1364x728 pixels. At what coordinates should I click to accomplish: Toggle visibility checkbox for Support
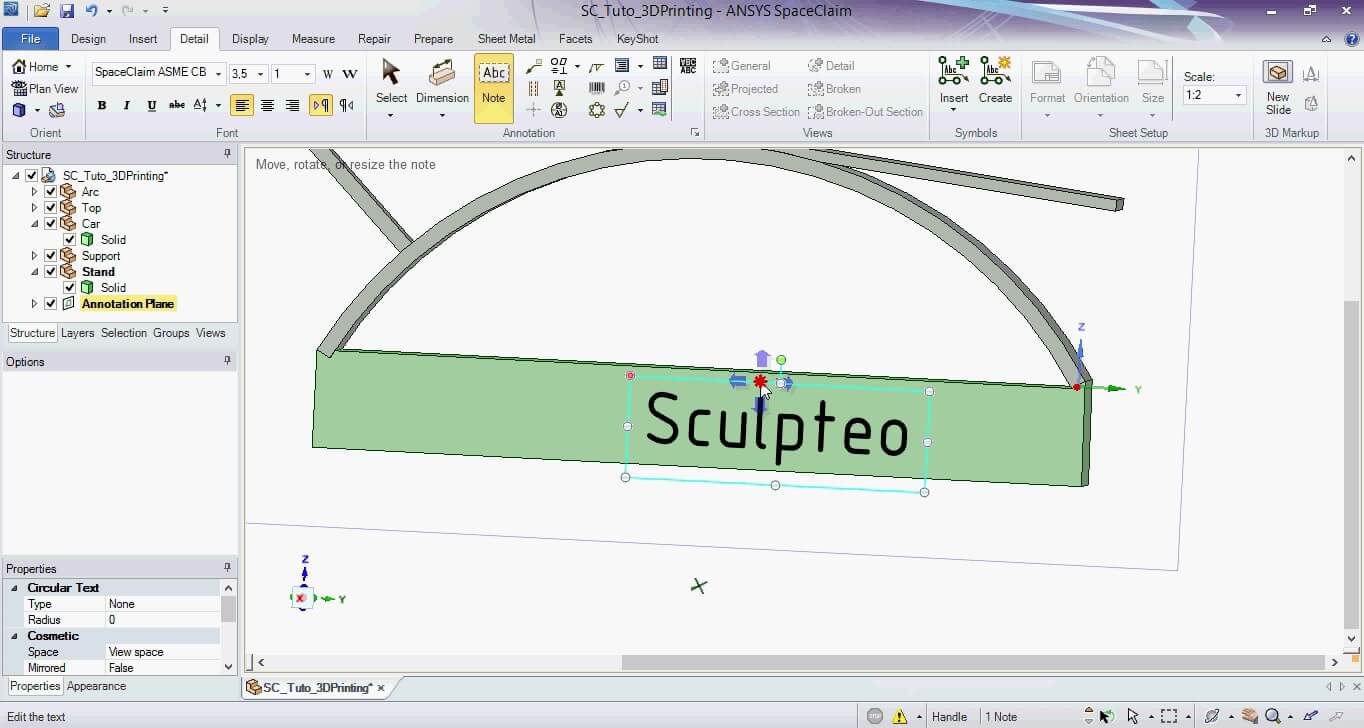[x=51, y=256]
